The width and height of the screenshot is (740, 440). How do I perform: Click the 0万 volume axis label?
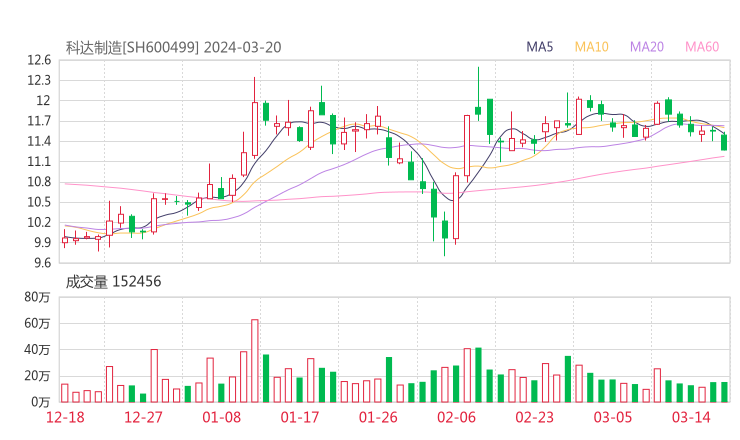click(x=41, y=402)
